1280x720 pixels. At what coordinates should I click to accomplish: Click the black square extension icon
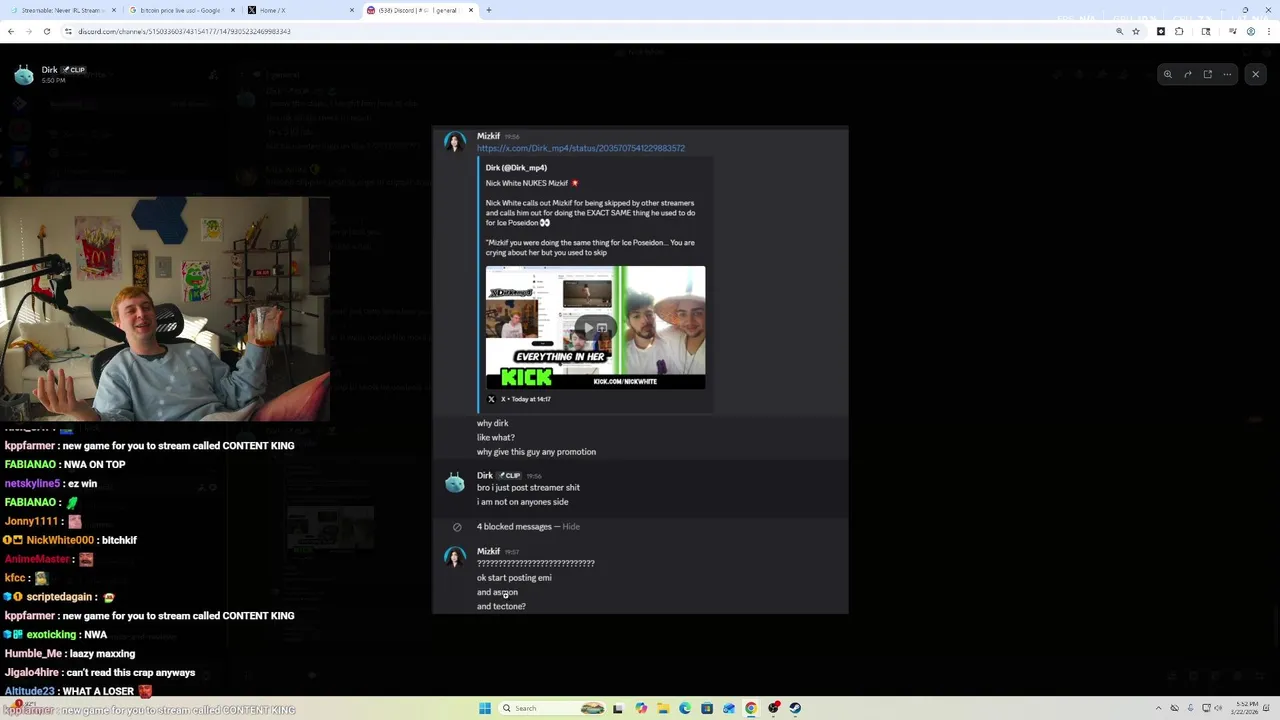tap(1161, 31)
